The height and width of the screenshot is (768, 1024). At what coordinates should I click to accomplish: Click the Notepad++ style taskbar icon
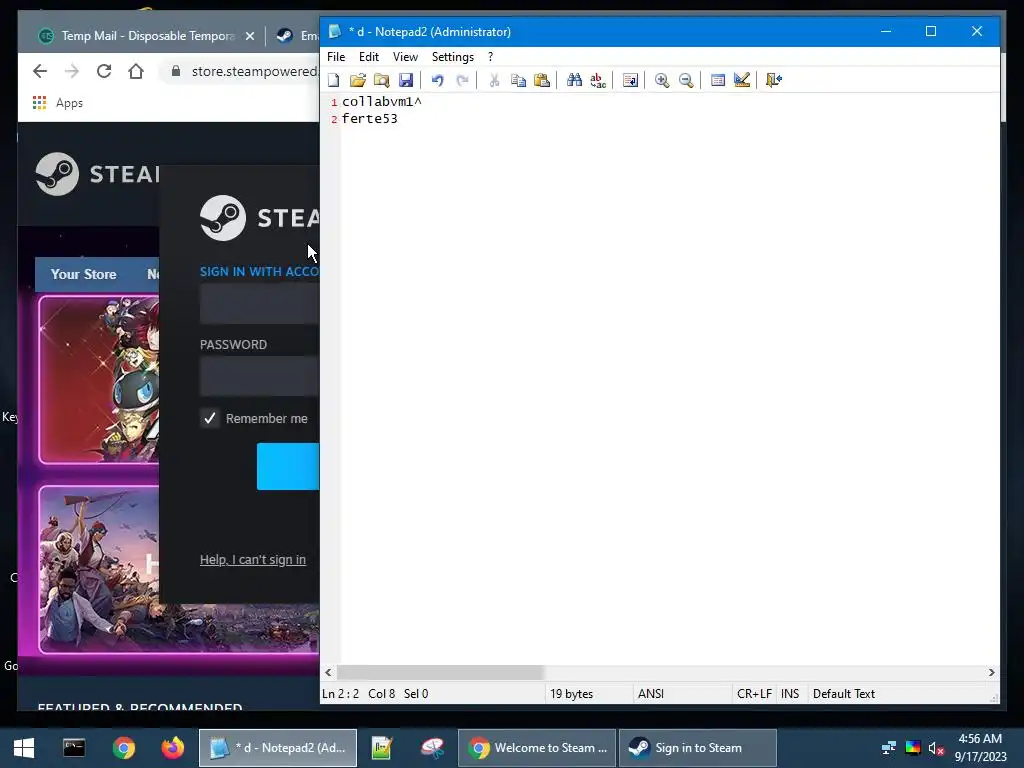coord(381,748)
